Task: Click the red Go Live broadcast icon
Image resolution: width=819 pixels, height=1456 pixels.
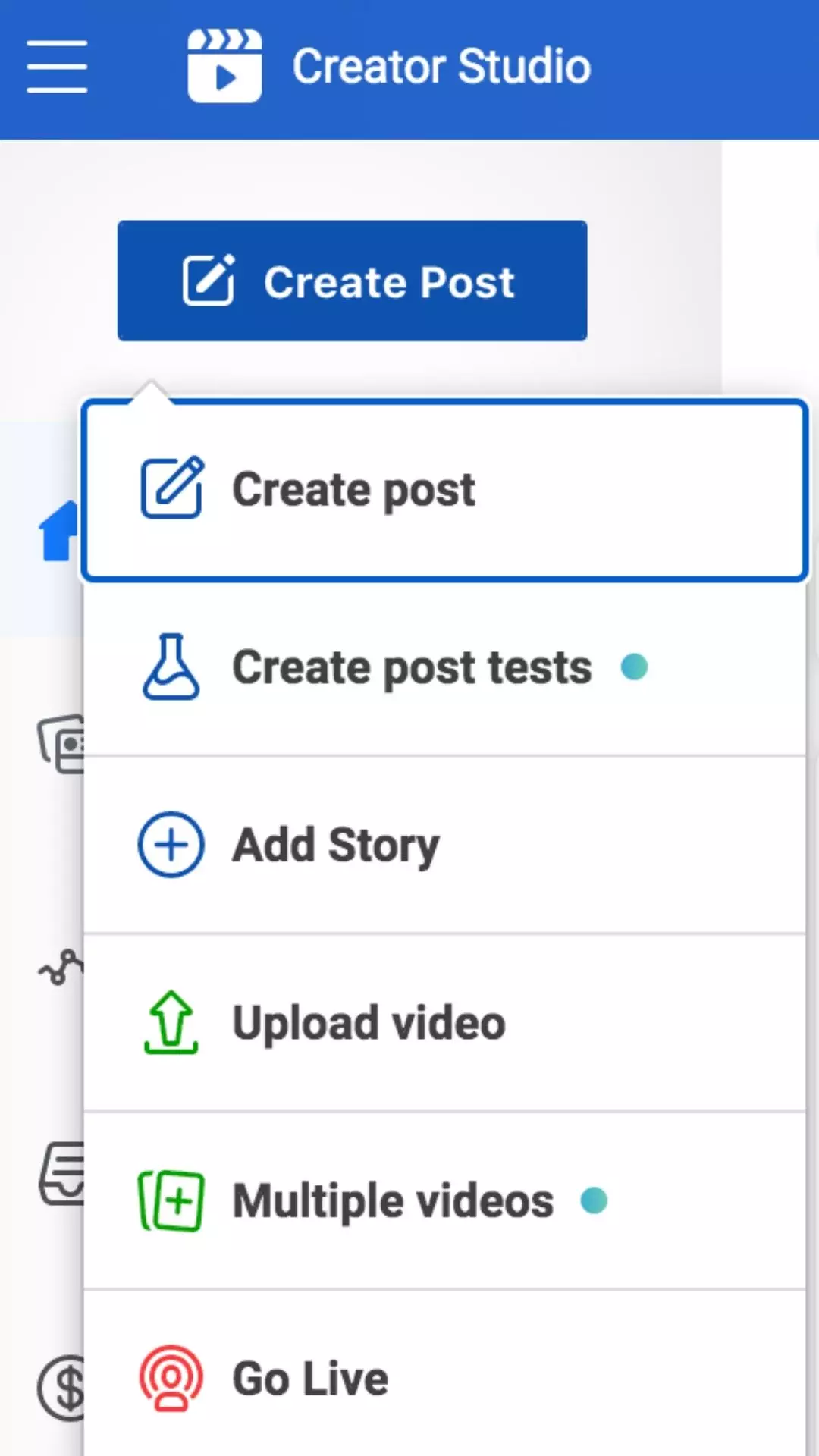Action: click(x=171, y=1378)
